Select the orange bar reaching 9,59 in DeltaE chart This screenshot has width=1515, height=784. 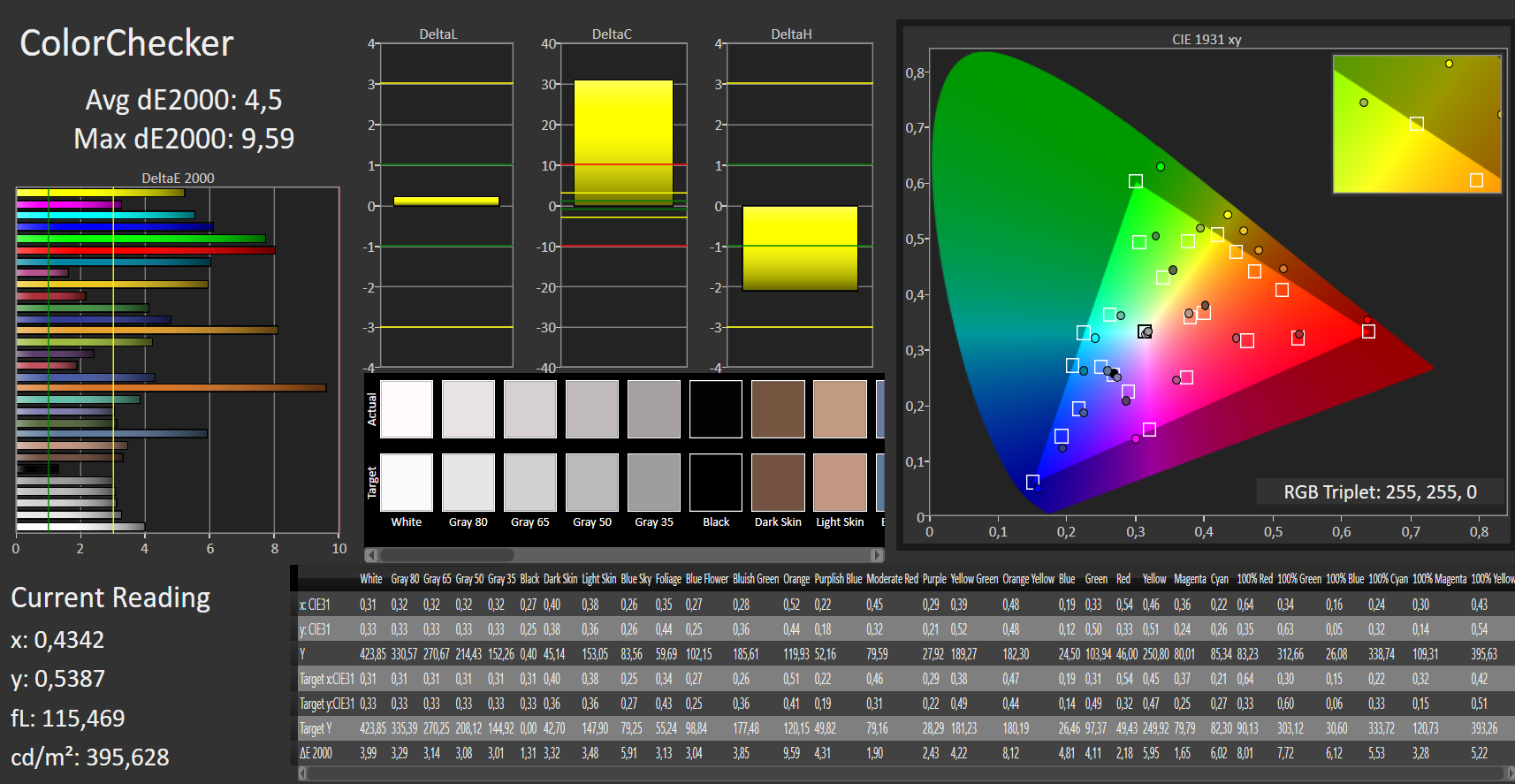click(x=171, y=388)
